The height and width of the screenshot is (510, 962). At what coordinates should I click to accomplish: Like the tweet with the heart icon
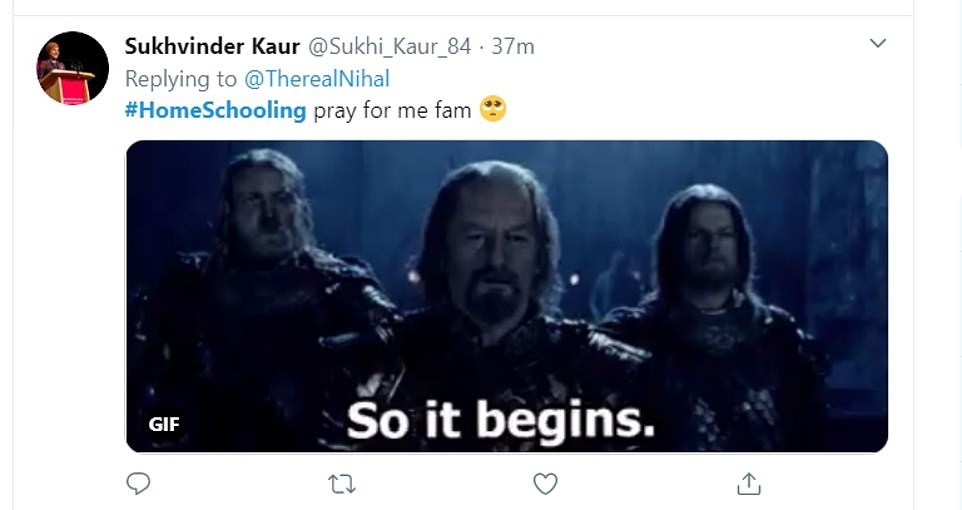click(544, 484)
